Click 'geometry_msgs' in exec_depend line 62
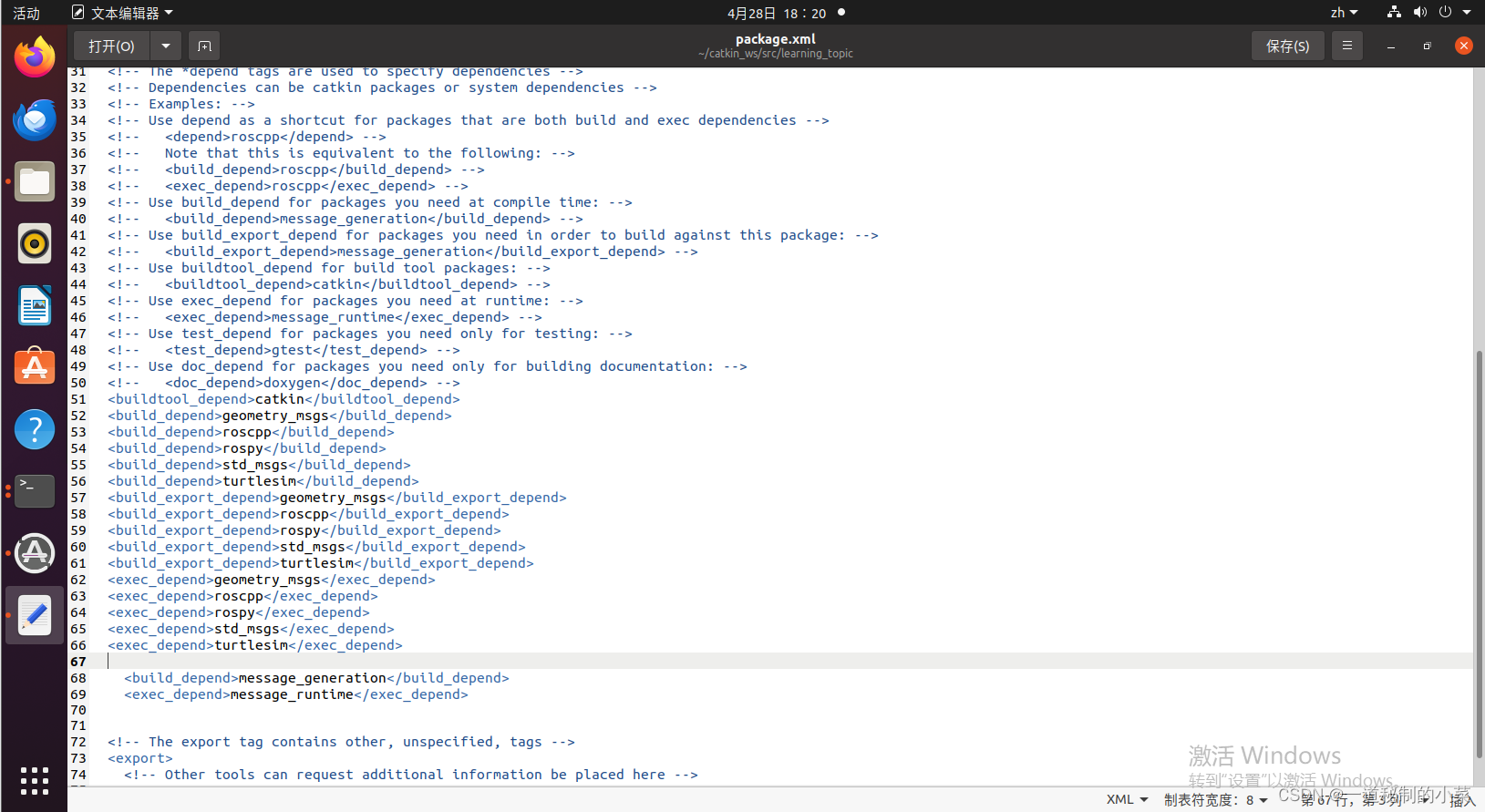 [267, 580]
